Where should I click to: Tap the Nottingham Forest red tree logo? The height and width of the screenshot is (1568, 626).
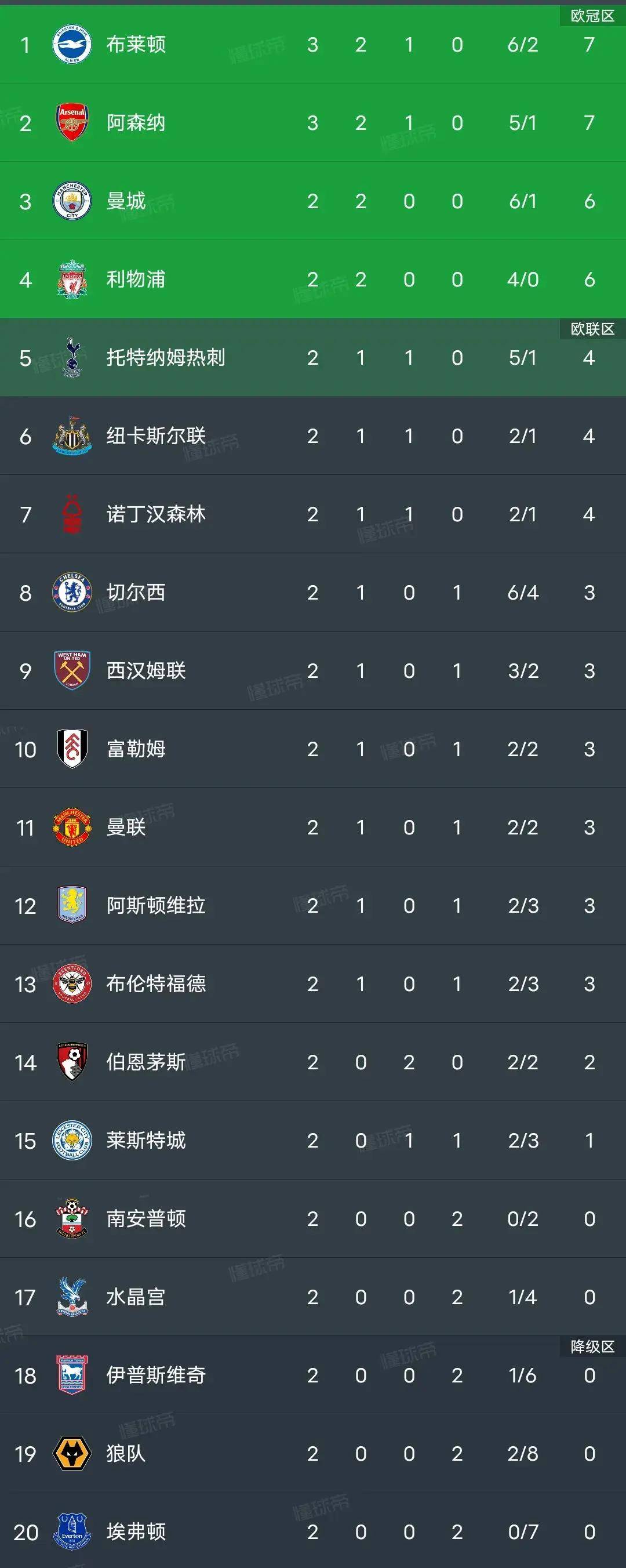(72, 514)
